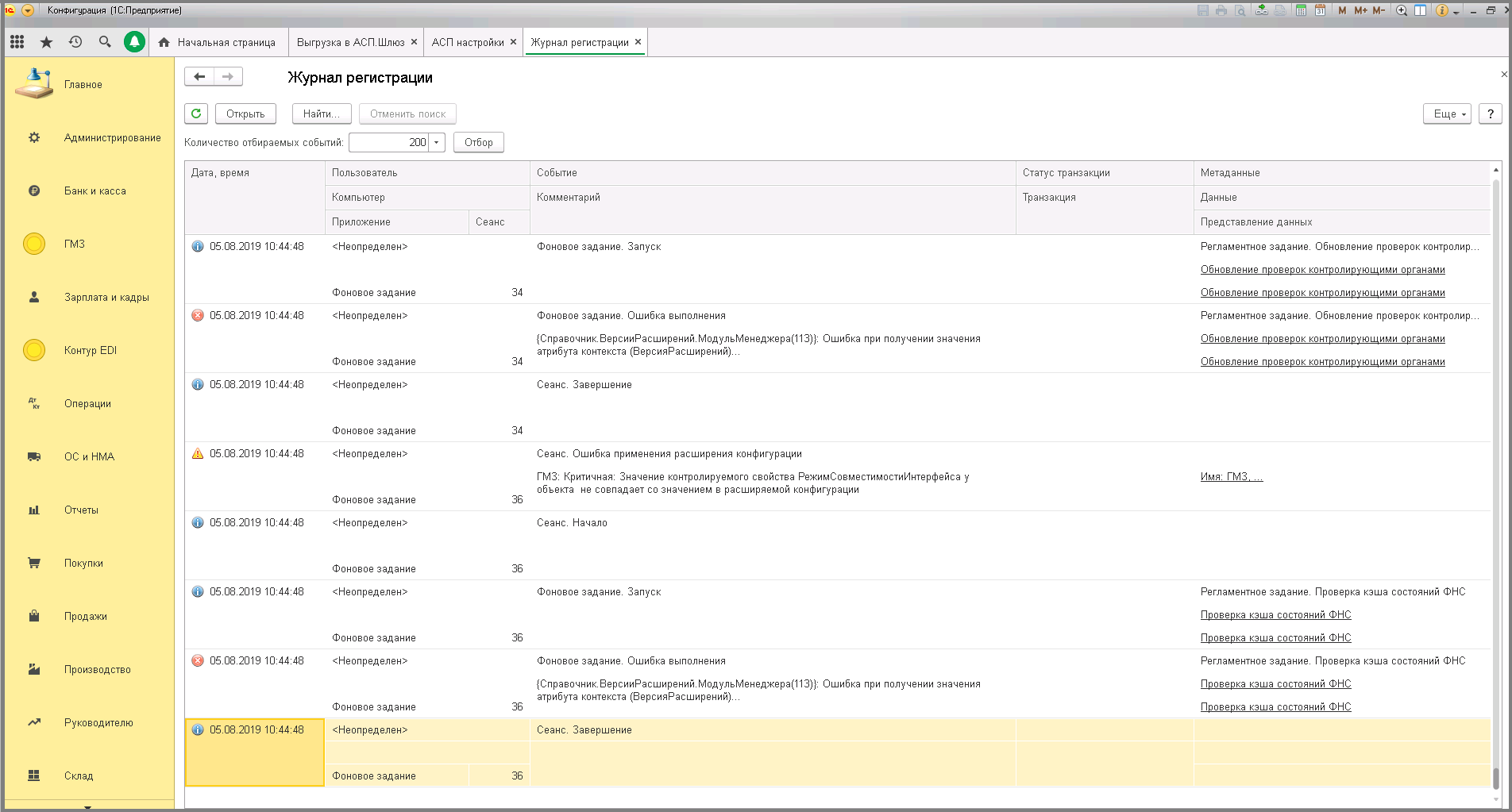
Task: Click the print icon in title bar
Action: point(1221,10)
